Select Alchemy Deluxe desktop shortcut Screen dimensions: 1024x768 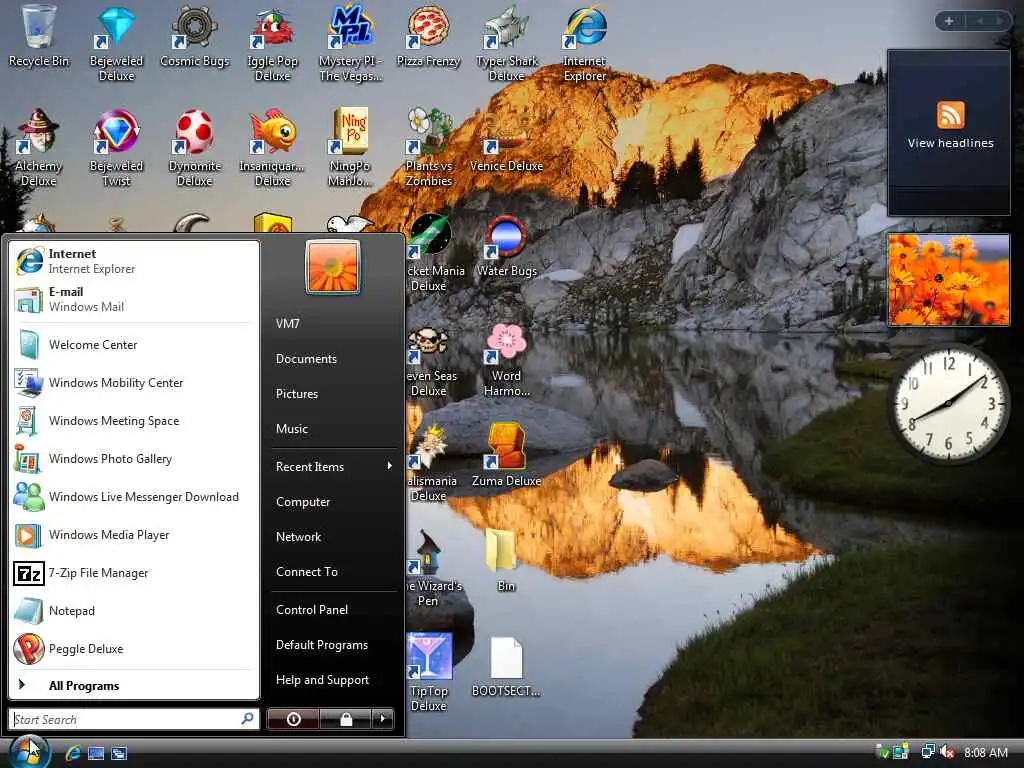[39, 148]
